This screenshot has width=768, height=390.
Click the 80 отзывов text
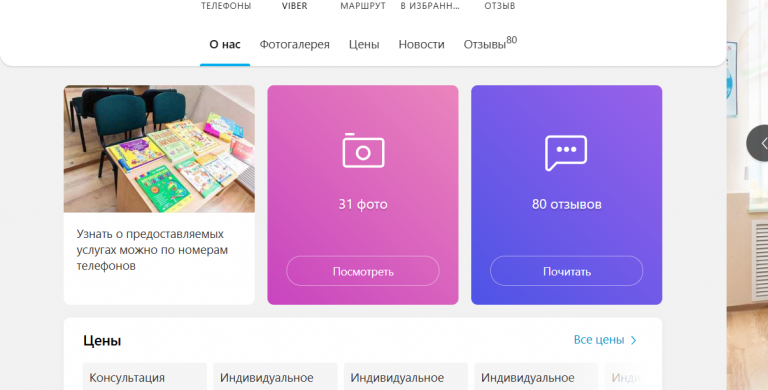(x=567, y=204)
